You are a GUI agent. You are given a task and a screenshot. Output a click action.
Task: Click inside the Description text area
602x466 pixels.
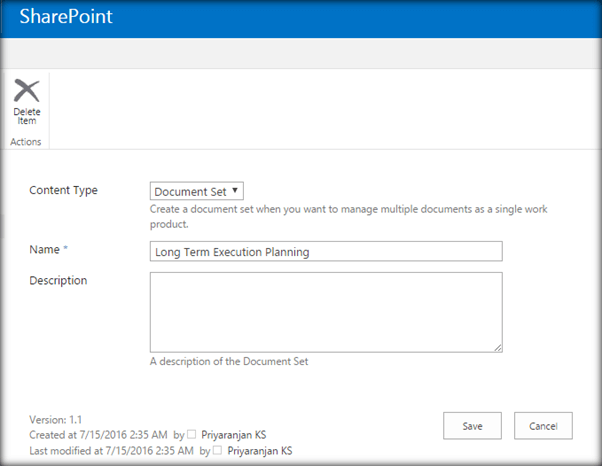(326, 312)
